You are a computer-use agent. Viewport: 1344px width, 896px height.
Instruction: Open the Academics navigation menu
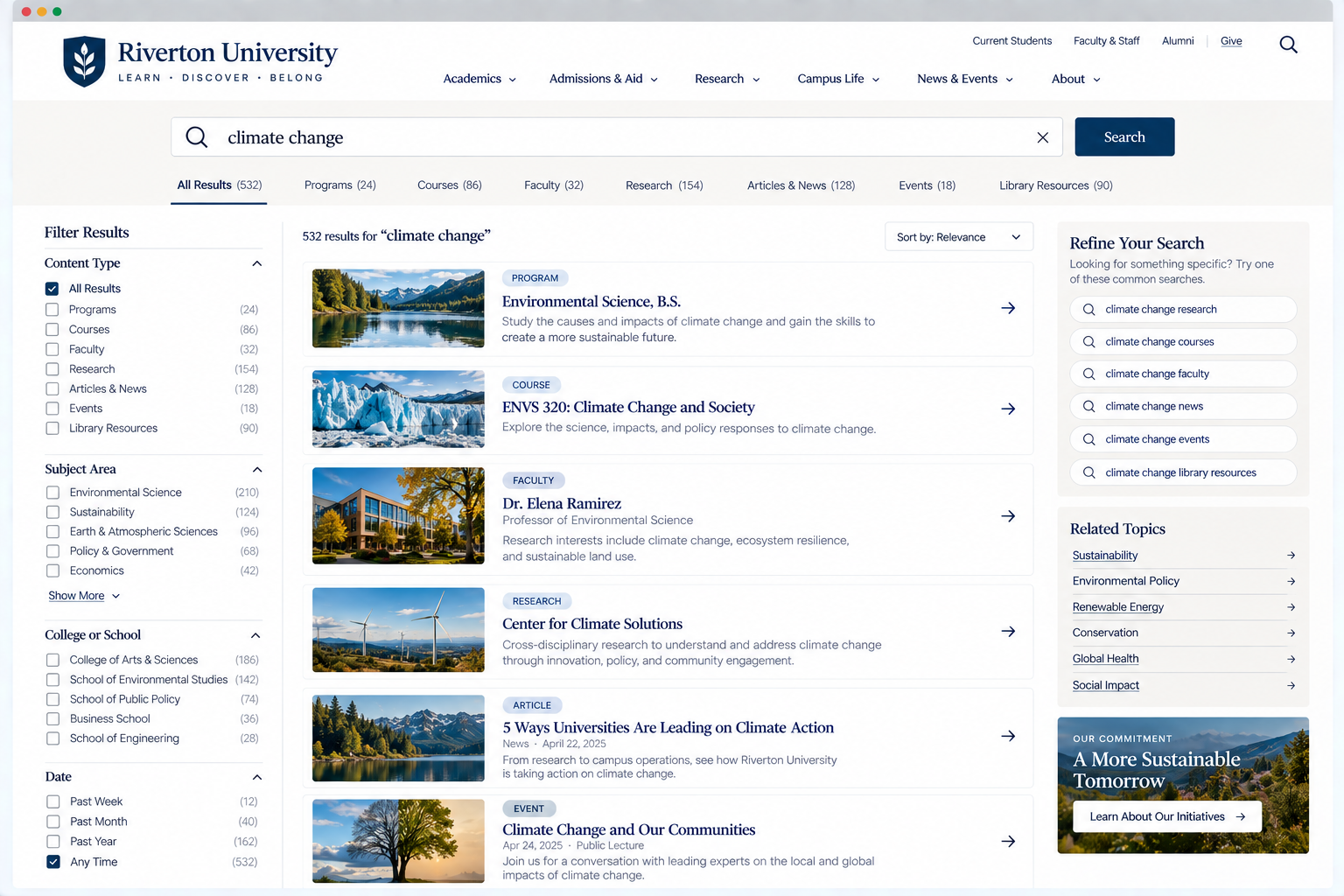tap(479, 79)
